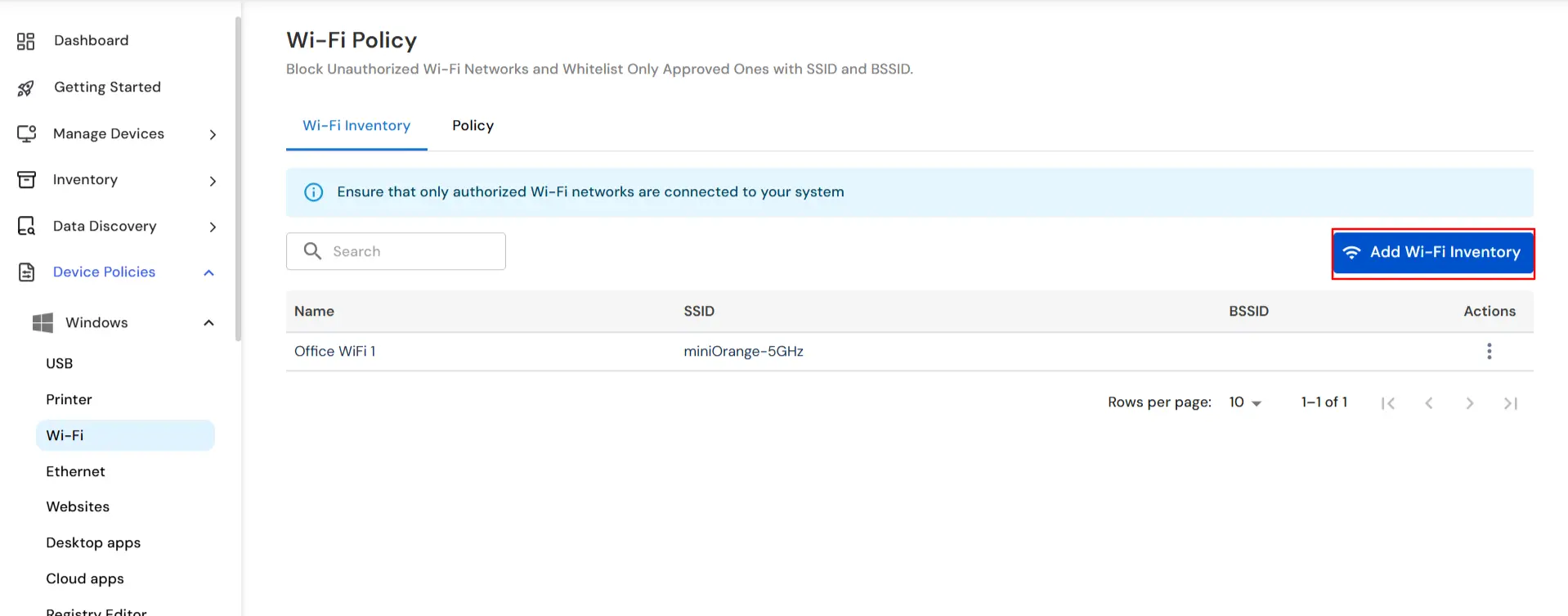Collapse Windows policies chevron
Viewport: 1568px width, 616px height.
click(208, 323)
